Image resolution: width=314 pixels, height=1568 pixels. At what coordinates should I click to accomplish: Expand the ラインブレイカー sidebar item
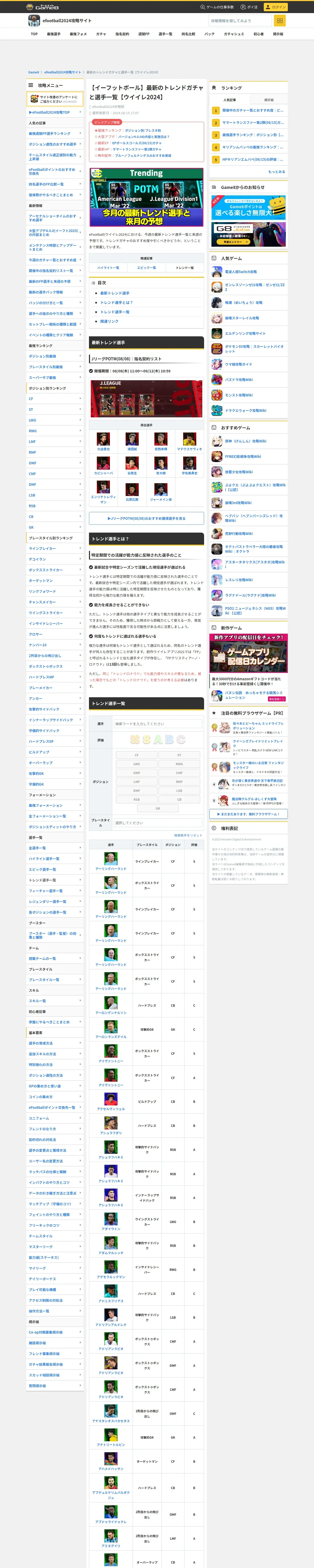click(x=55, y=549)
